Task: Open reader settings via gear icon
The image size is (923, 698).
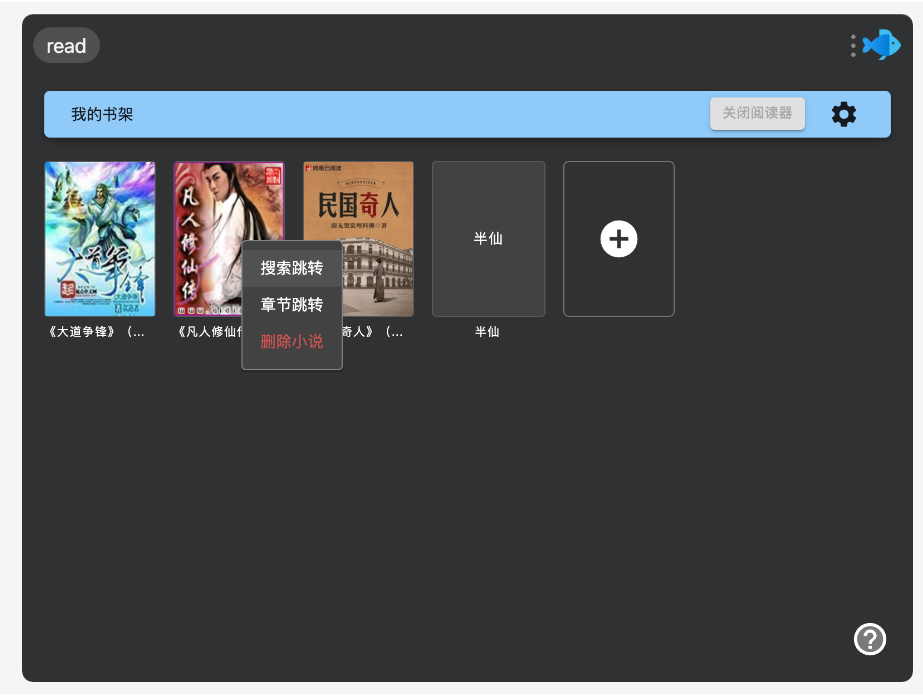Action: tap(844, 114)
